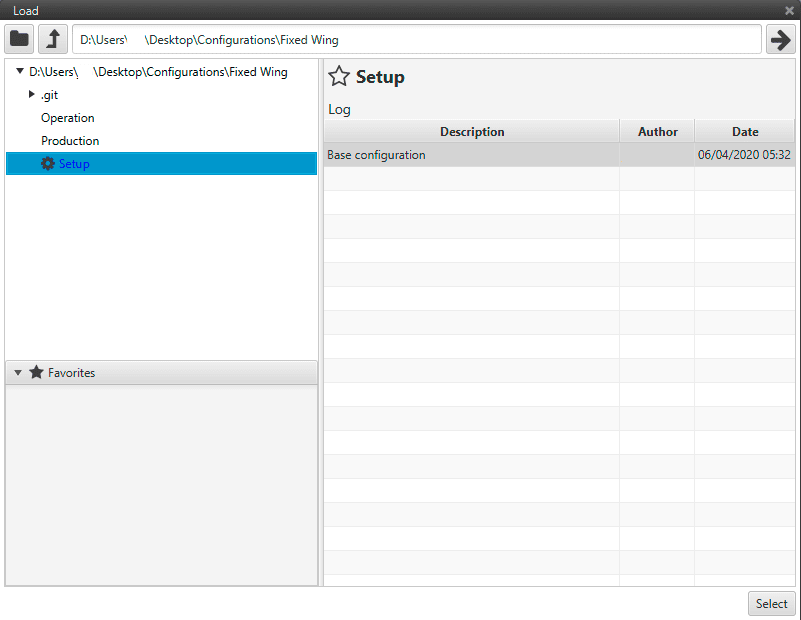The image size is (801, 620).
Task: Close the Load dialog
Action: pos(789,10)
